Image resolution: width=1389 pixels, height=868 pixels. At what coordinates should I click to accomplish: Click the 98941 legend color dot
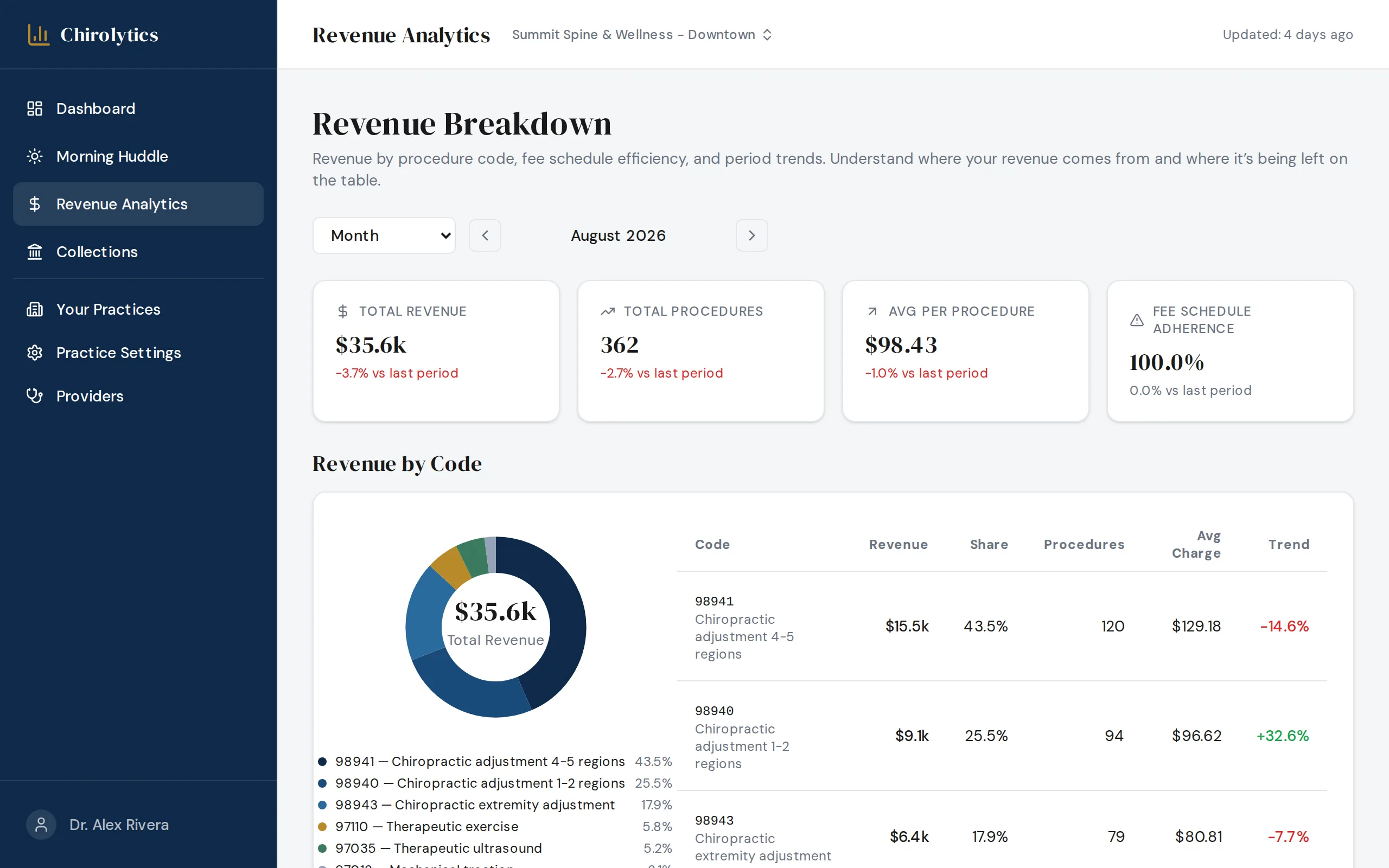322,762
